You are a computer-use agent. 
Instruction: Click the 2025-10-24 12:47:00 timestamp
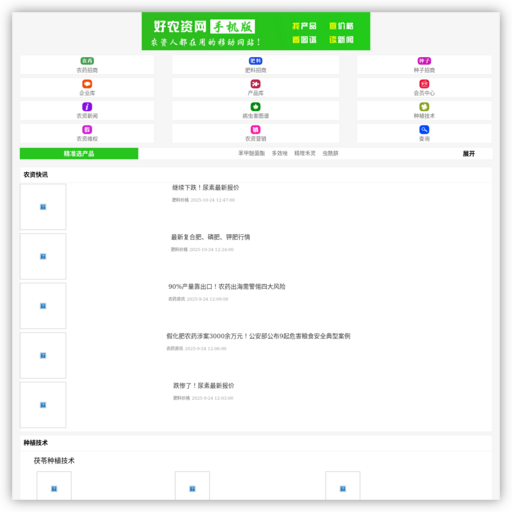(213, 200)
